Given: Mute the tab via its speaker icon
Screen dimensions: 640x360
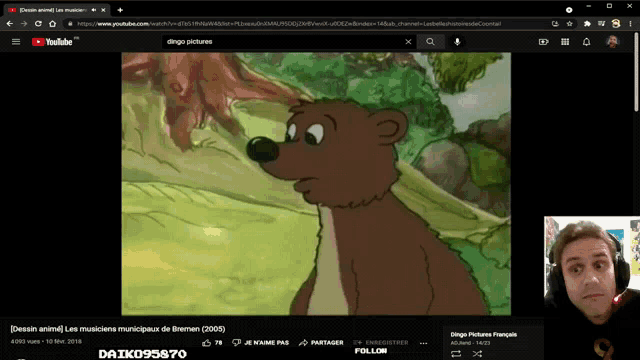Looking at the screenshot, I should (x=94, y=10).
